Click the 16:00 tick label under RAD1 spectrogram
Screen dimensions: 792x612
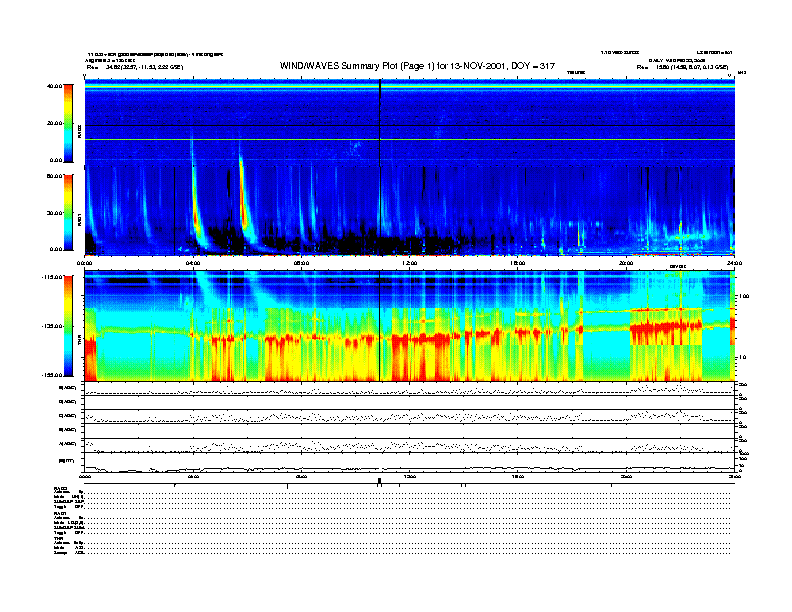click(x=518, y=263)
